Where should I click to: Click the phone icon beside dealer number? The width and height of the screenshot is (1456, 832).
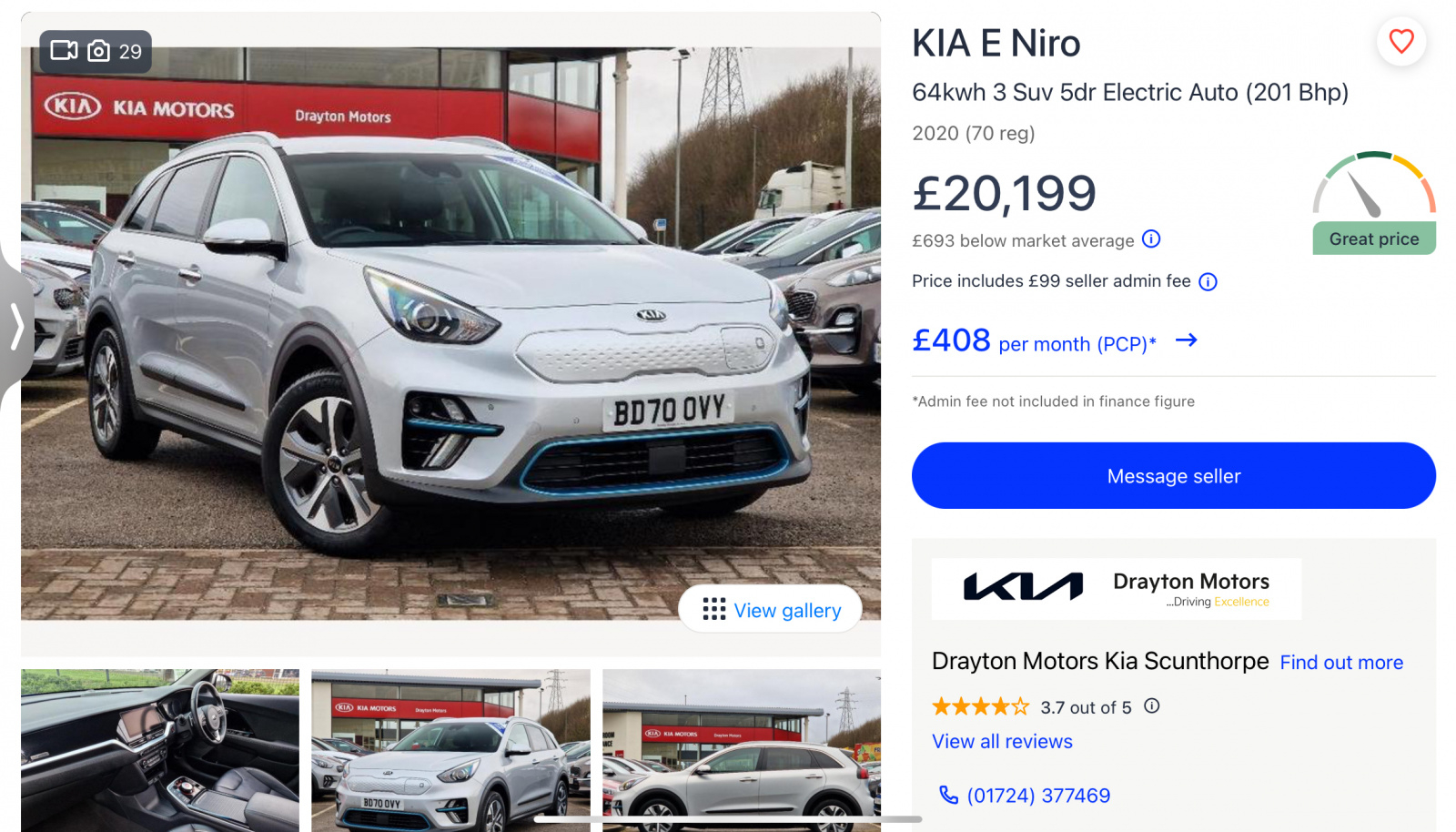[x=948, y=796]
